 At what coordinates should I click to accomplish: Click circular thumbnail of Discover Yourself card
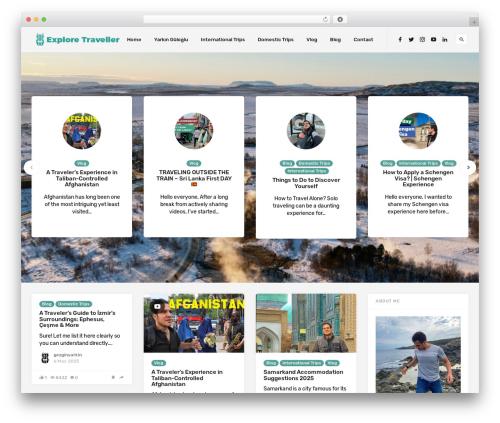(306, 131)
